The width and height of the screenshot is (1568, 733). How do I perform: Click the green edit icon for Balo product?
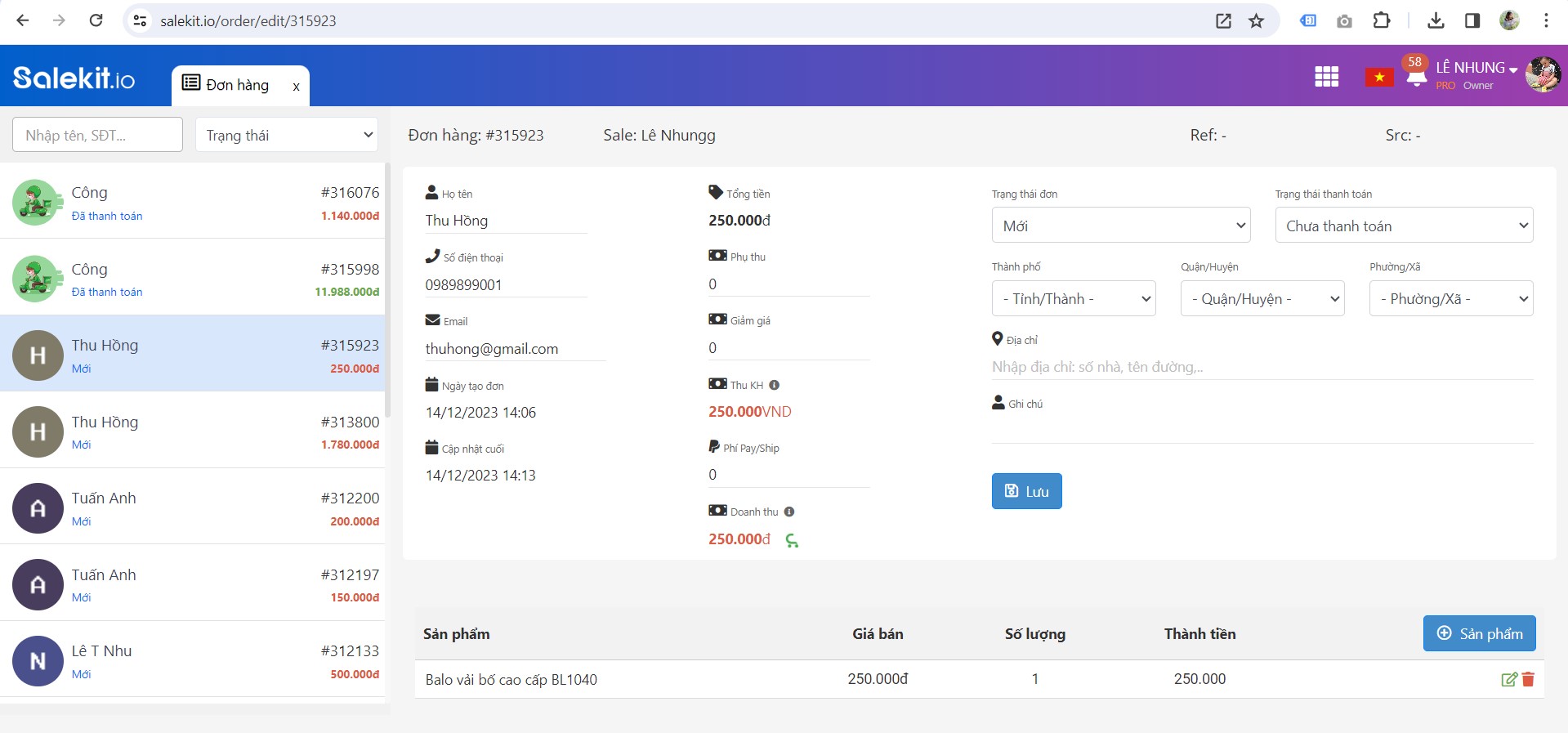point(1508,679)
